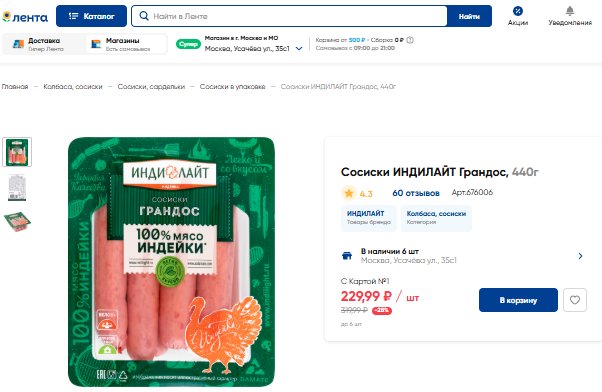Expand availability details with right chevron

coord(580,256)
